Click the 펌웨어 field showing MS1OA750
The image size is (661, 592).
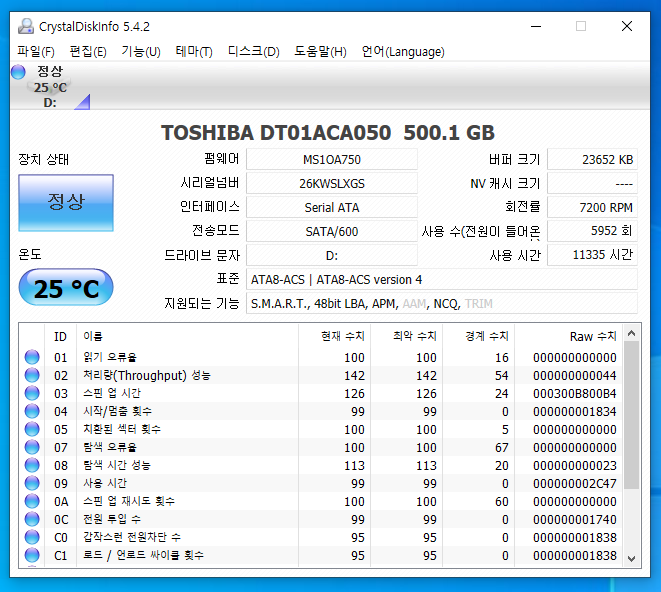point(332,160)
